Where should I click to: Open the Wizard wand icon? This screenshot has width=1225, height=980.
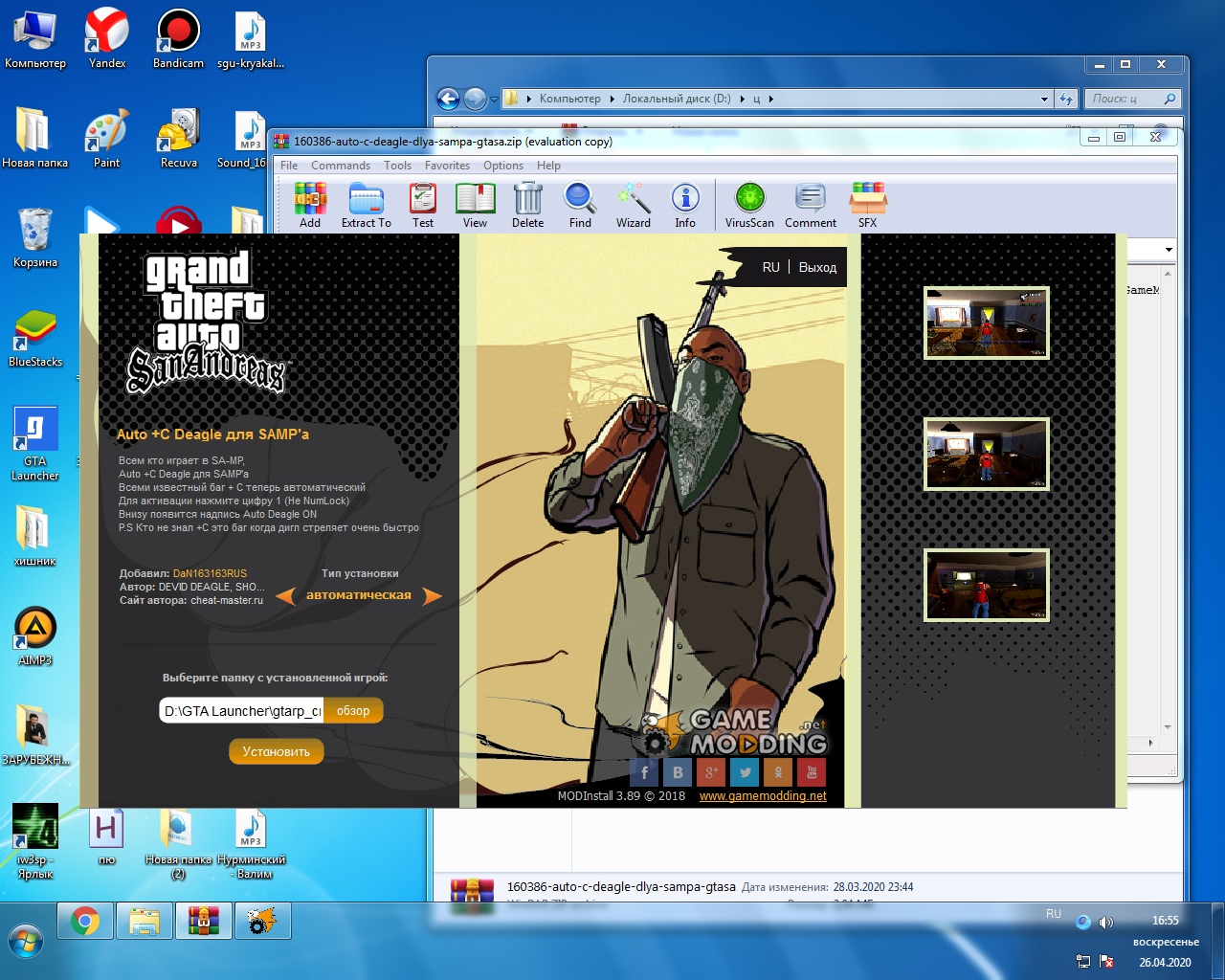pyautogui.click(x=634, y=205)
